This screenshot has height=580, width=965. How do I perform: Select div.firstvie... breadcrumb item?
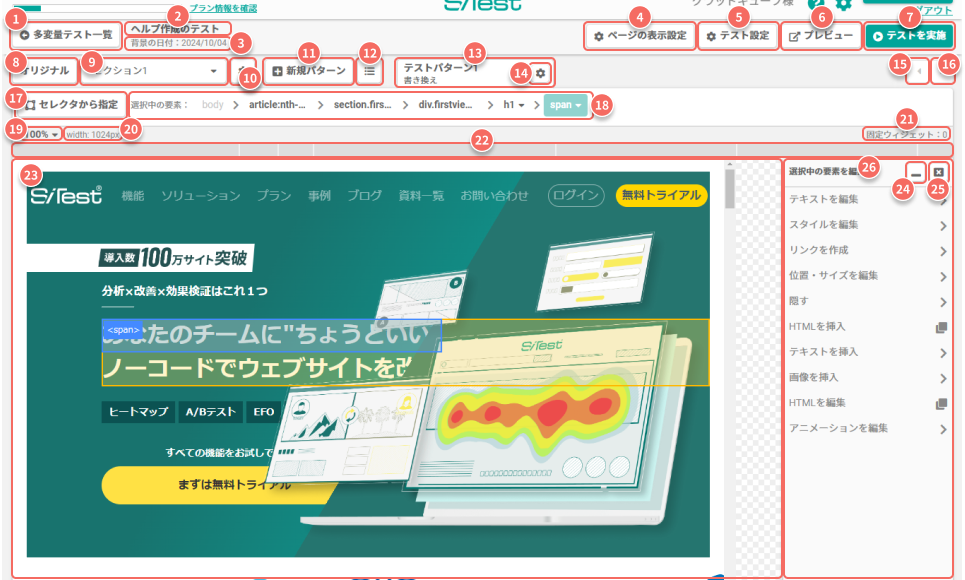click(446, 105)
